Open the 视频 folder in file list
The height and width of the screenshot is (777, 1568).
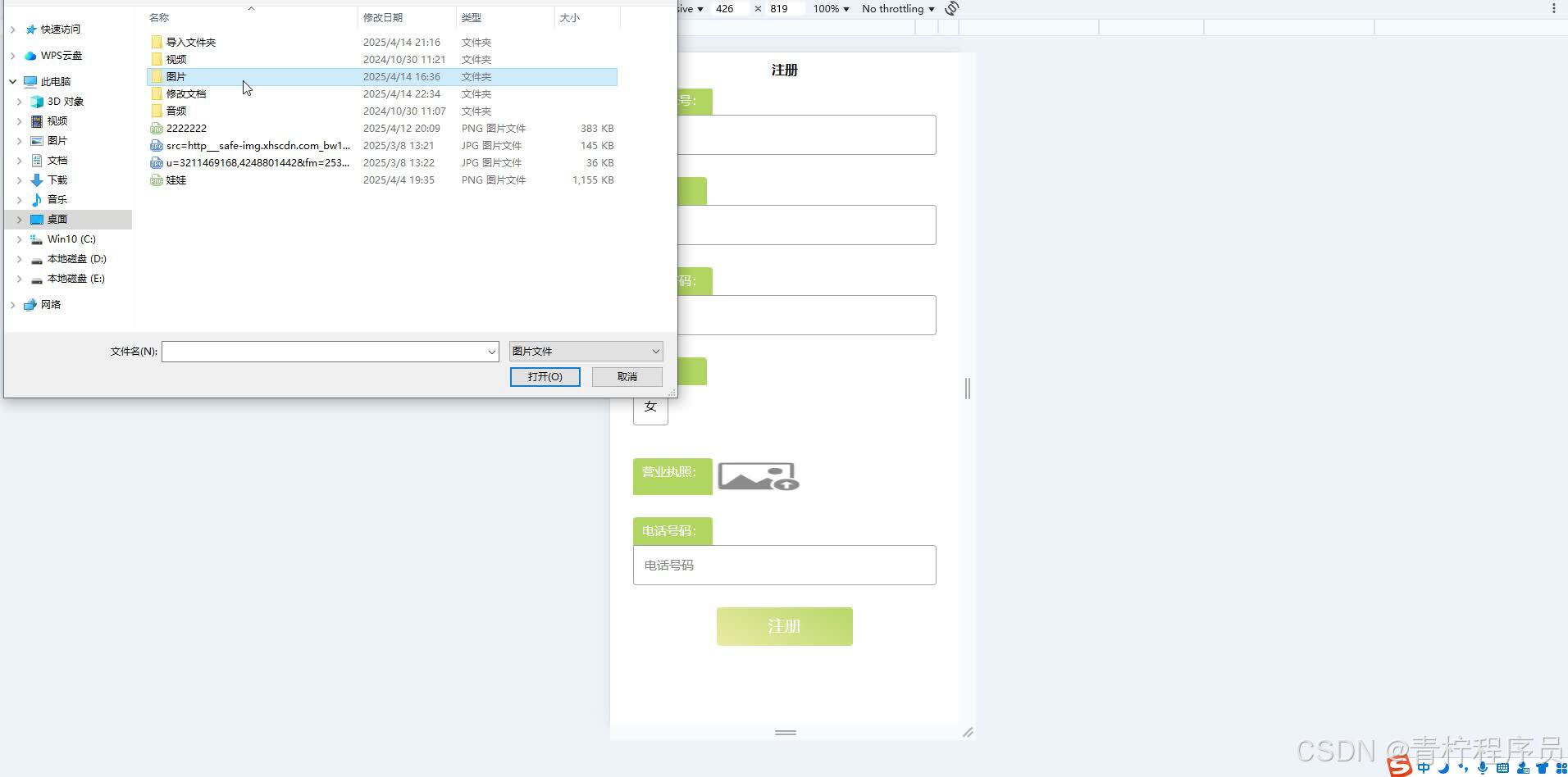pos(175,60)
